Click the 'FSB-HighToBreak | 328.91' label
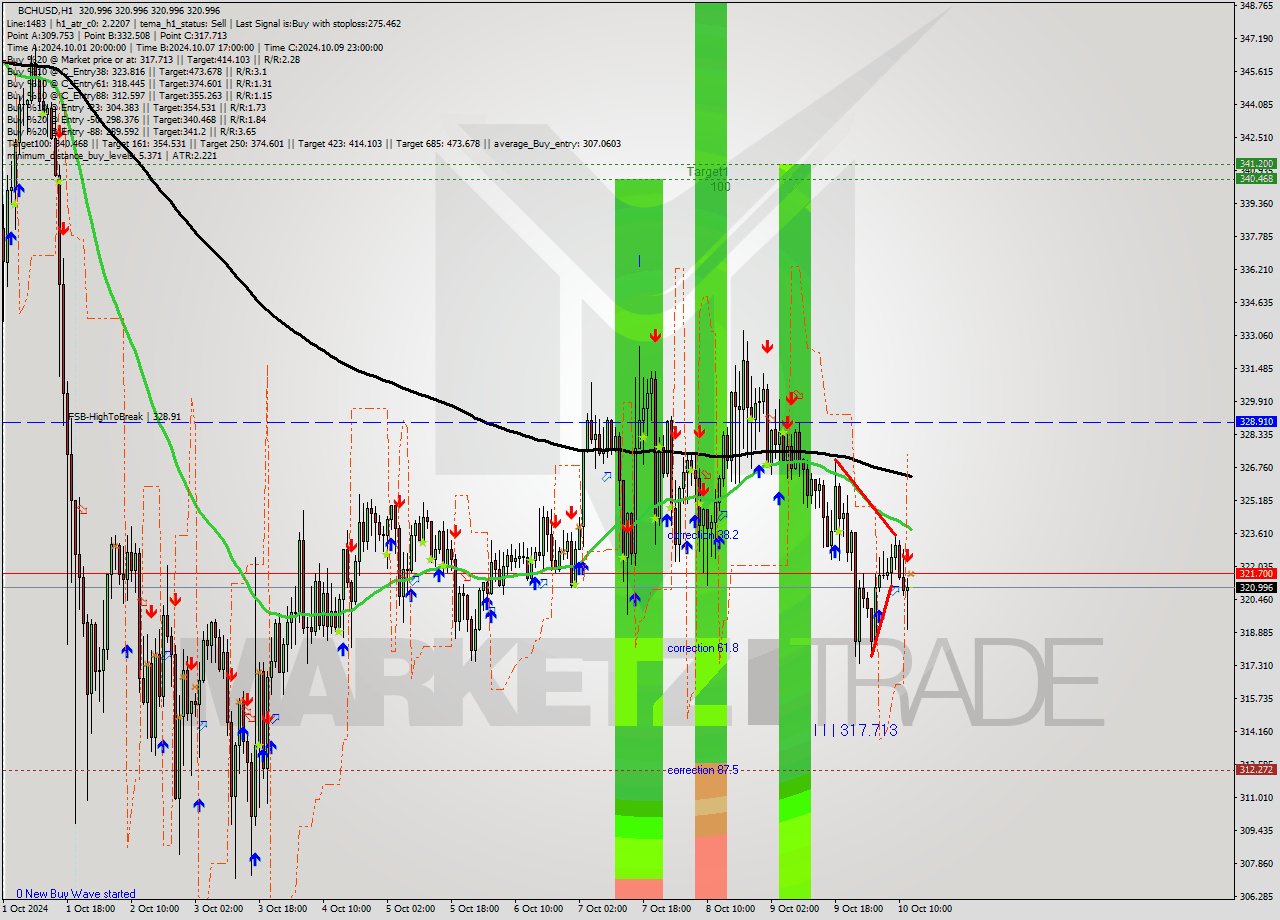This screenshot has height=920, width=1280. (x=125, y=416)
